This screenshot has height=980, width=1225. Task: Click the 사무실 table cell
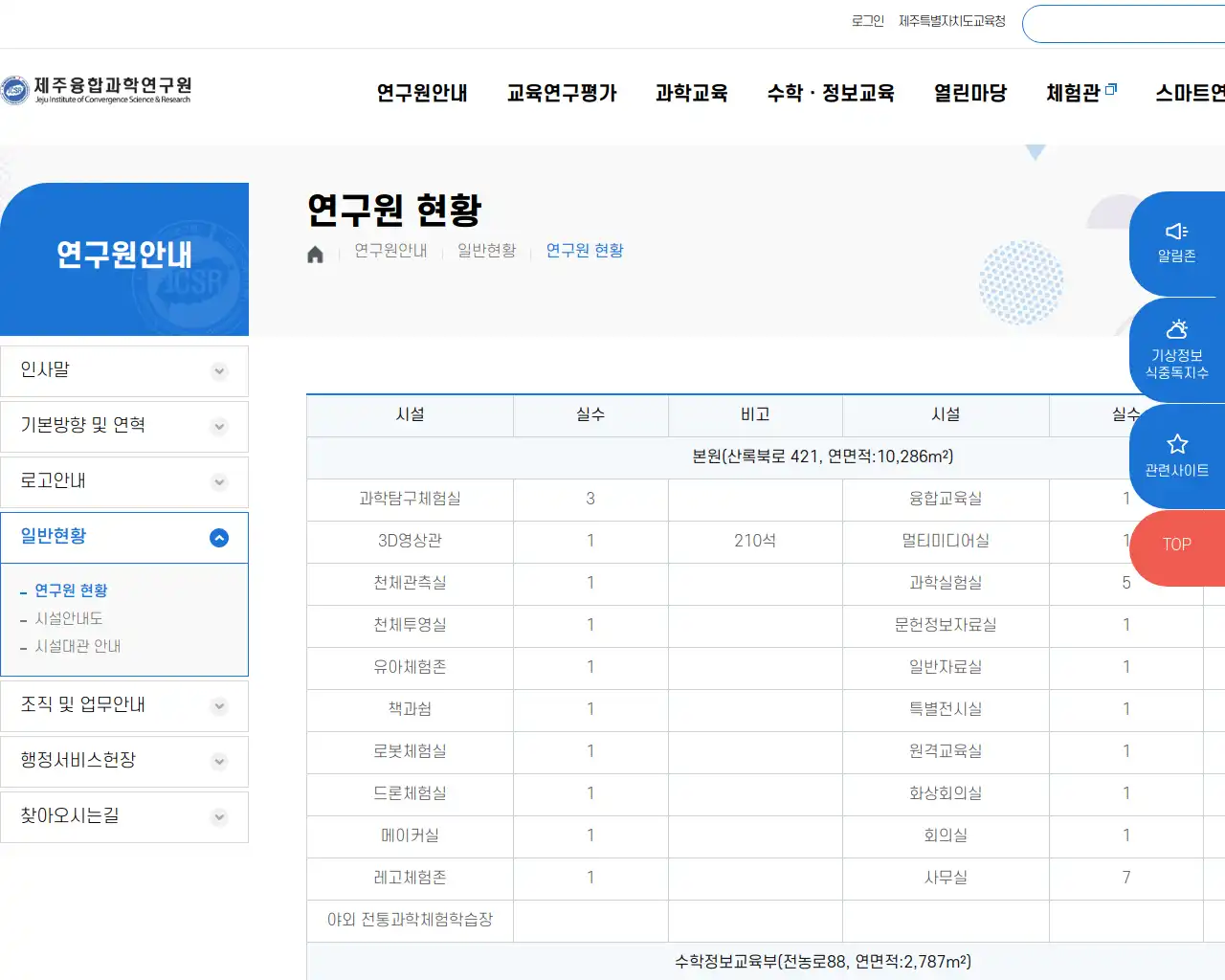point(946,878)
